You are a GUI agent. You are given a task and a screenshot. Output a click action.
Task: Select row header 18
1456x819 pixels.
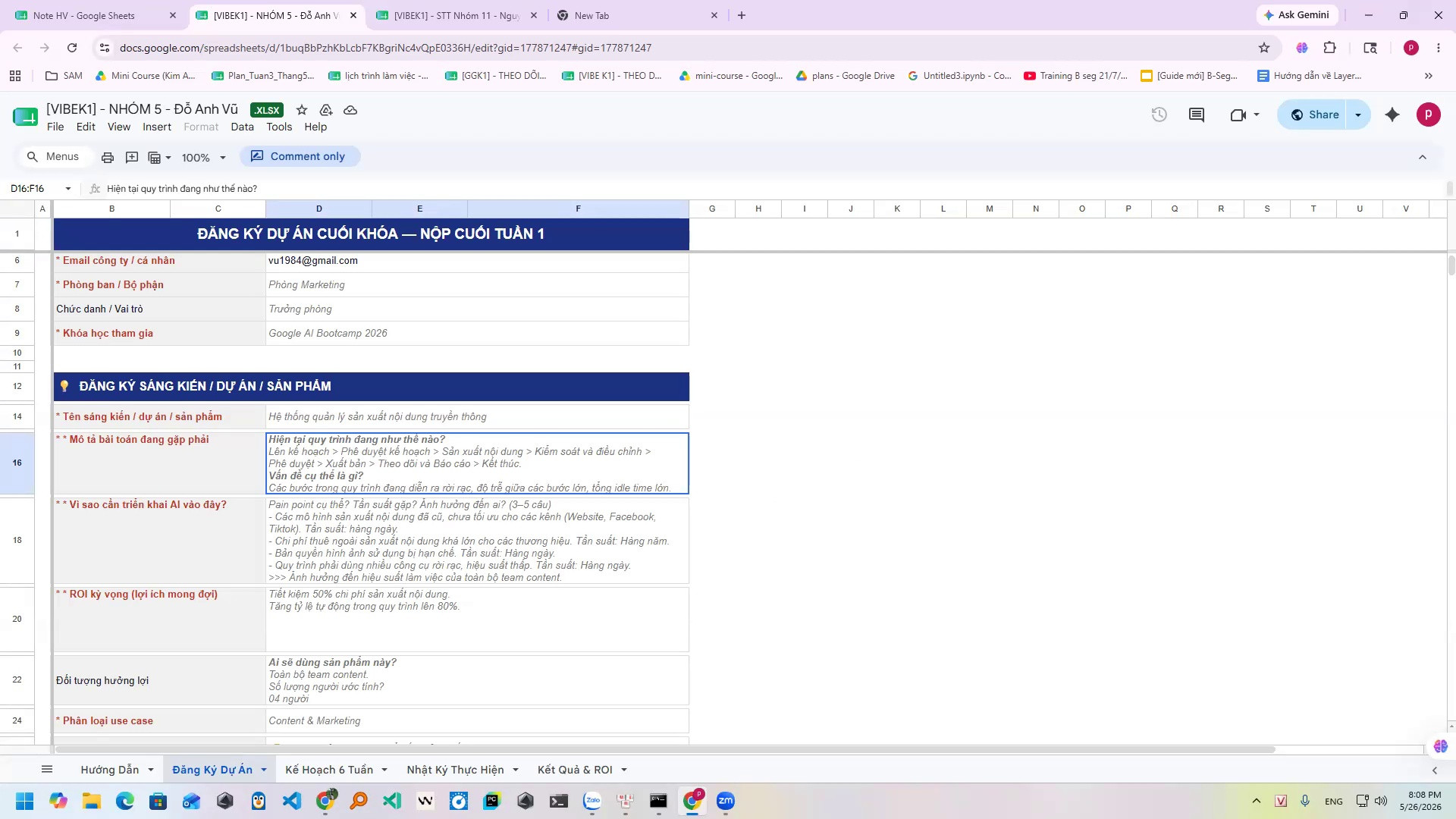(17, 540)
